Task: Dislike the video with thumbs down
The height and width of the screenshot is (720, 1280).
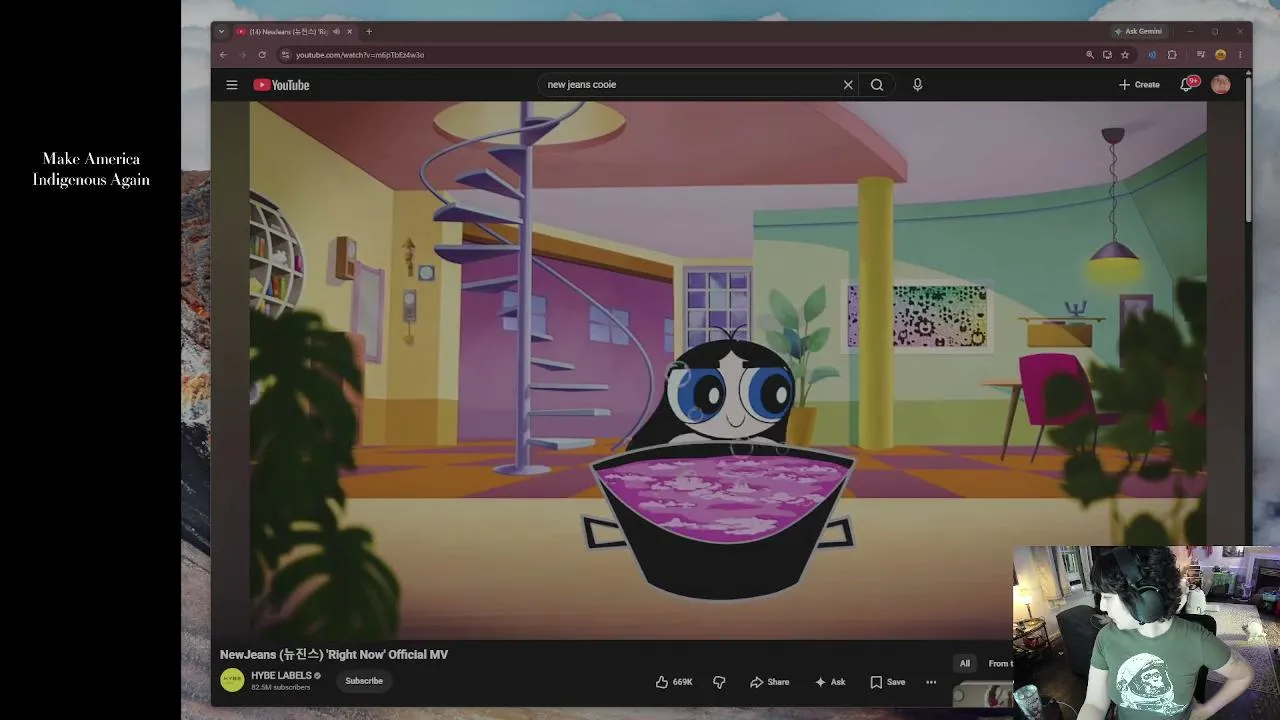Action: coord(719,682)
